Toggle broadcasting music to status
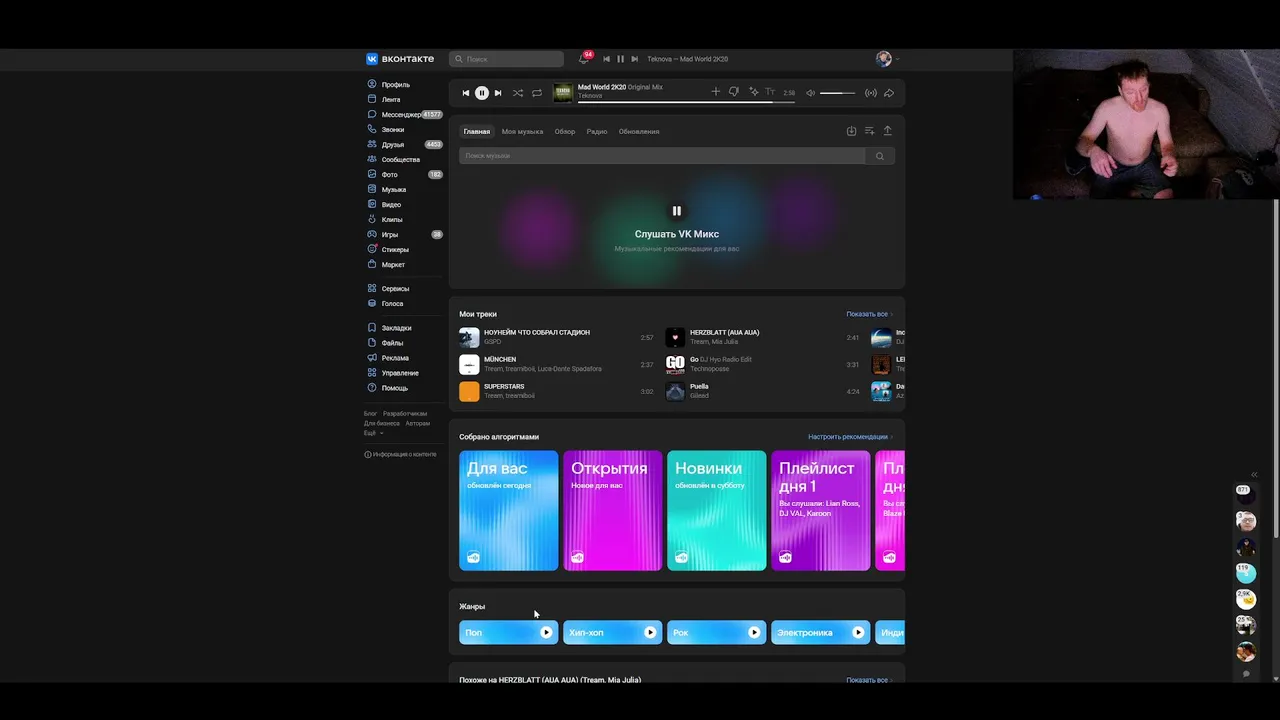This screenshot has width=1280, height=720. click(x=871, y=93)
